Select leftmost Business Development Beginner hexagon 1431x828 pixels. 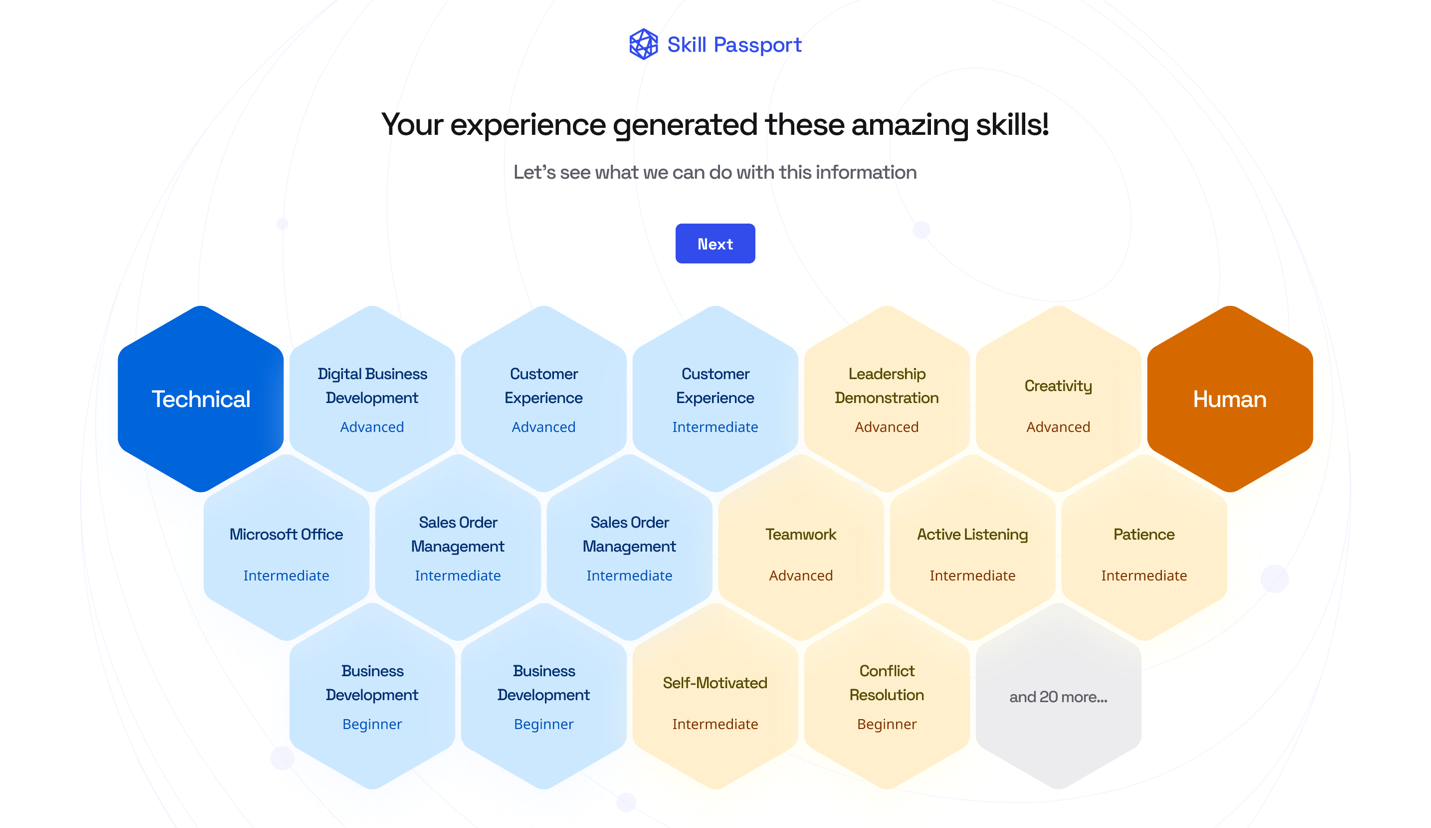pos(372,696)
